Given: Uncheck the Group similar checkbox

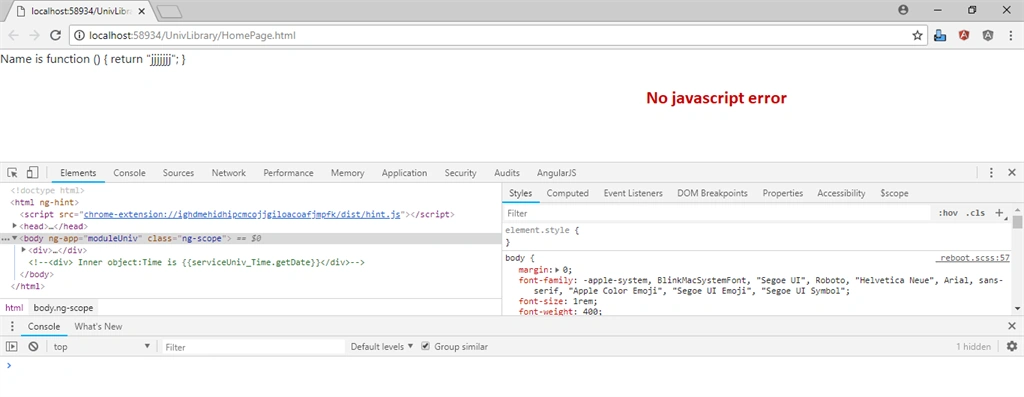Looking at the screenshot, I should coord(426,347).
